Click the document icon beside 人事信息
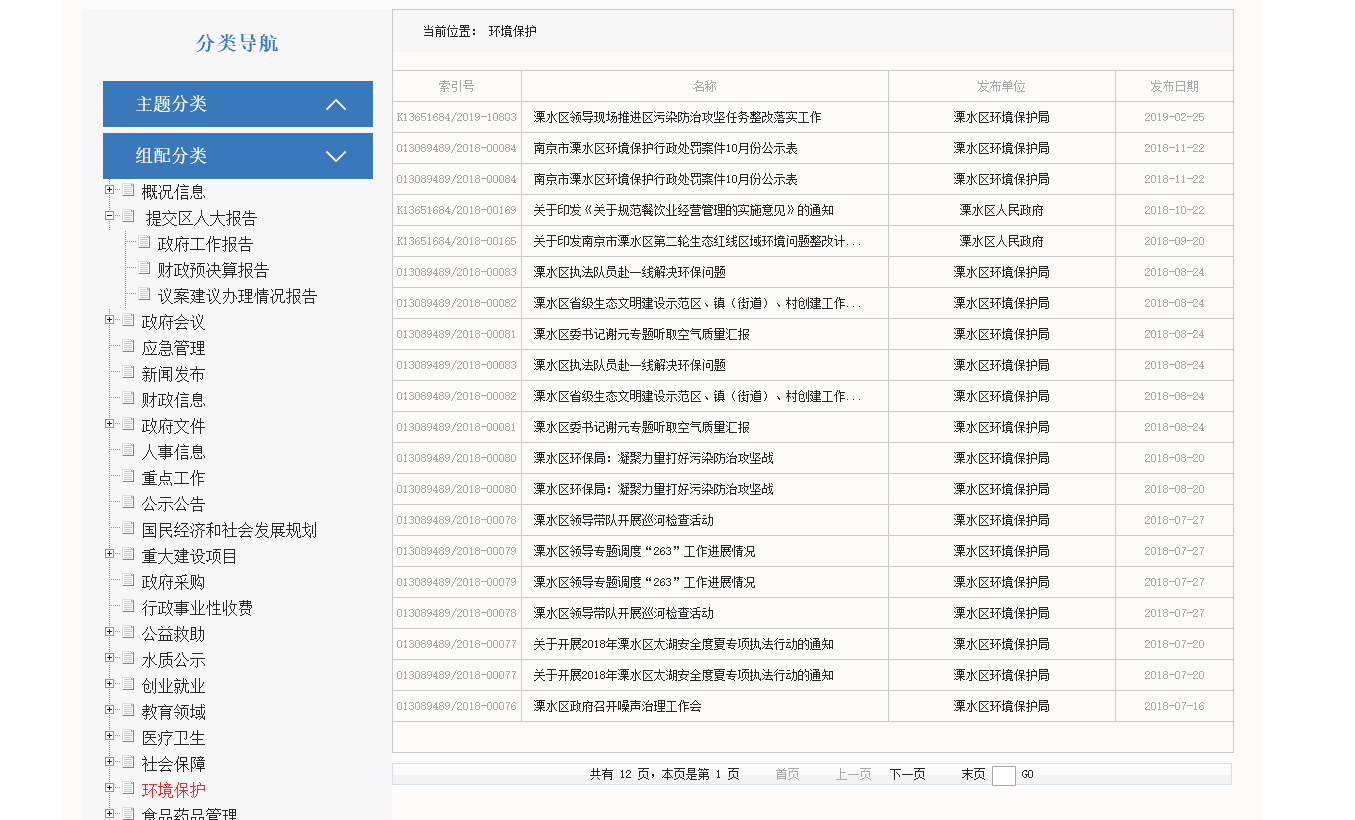This screenshot has width=1355, height=820. [x=128, y=450]
